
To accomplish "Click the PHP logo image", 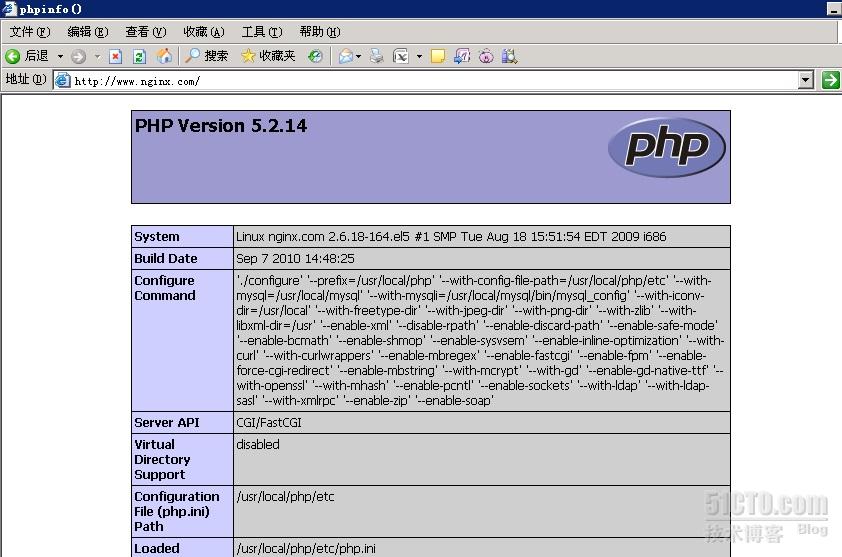I will [x=667, y=147].
